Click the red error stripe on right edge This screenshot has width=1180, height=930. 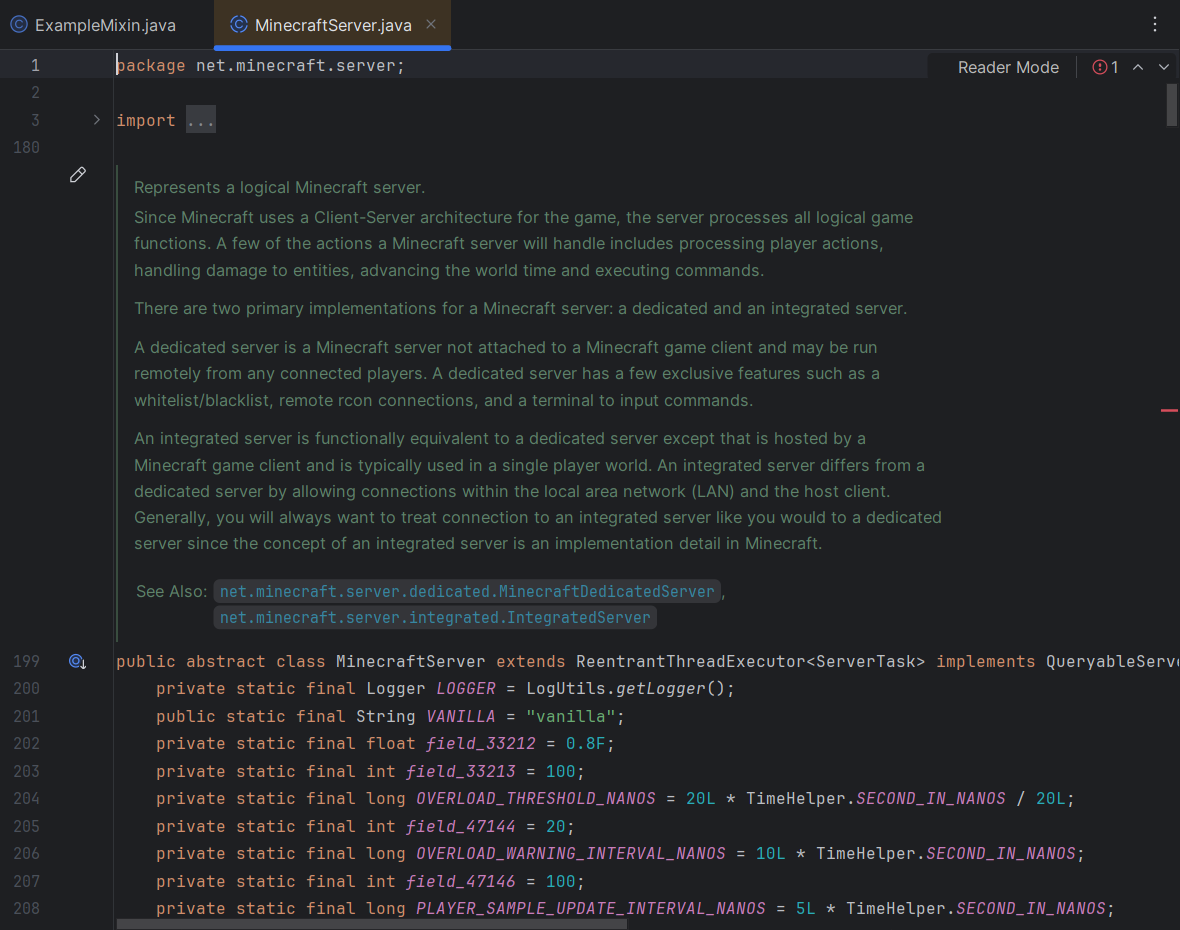[x=1169, y=410]
